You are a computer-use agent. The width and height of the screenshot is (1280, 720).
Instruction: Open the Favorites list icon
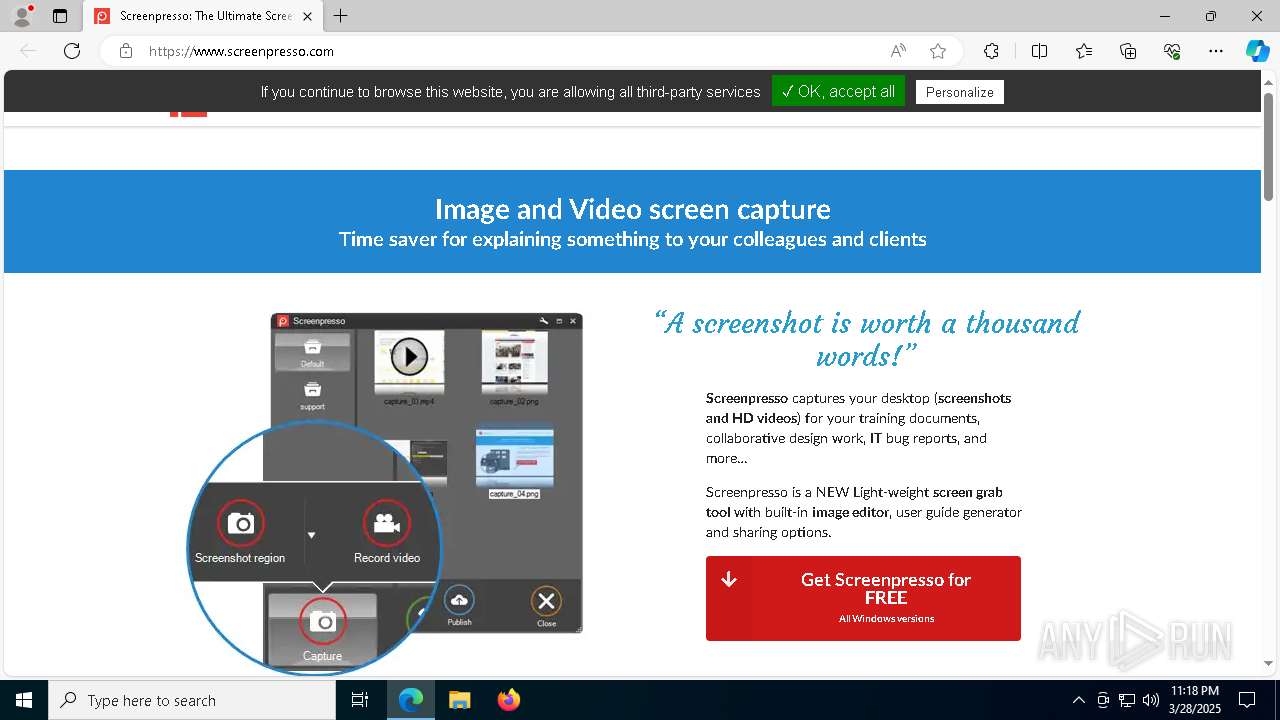(x=1084, y=51)
